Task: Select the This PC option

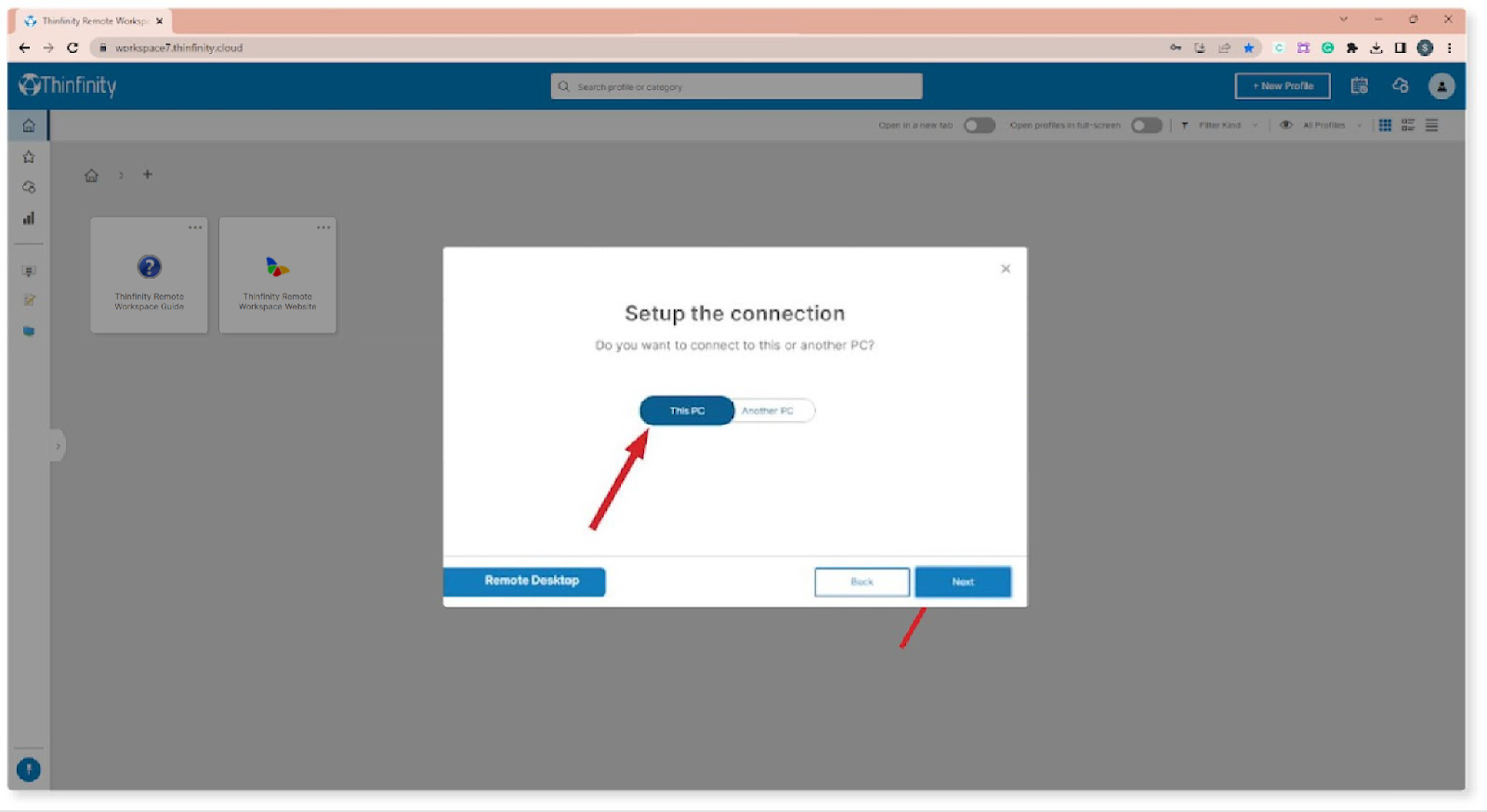Action: coord(687,411)
